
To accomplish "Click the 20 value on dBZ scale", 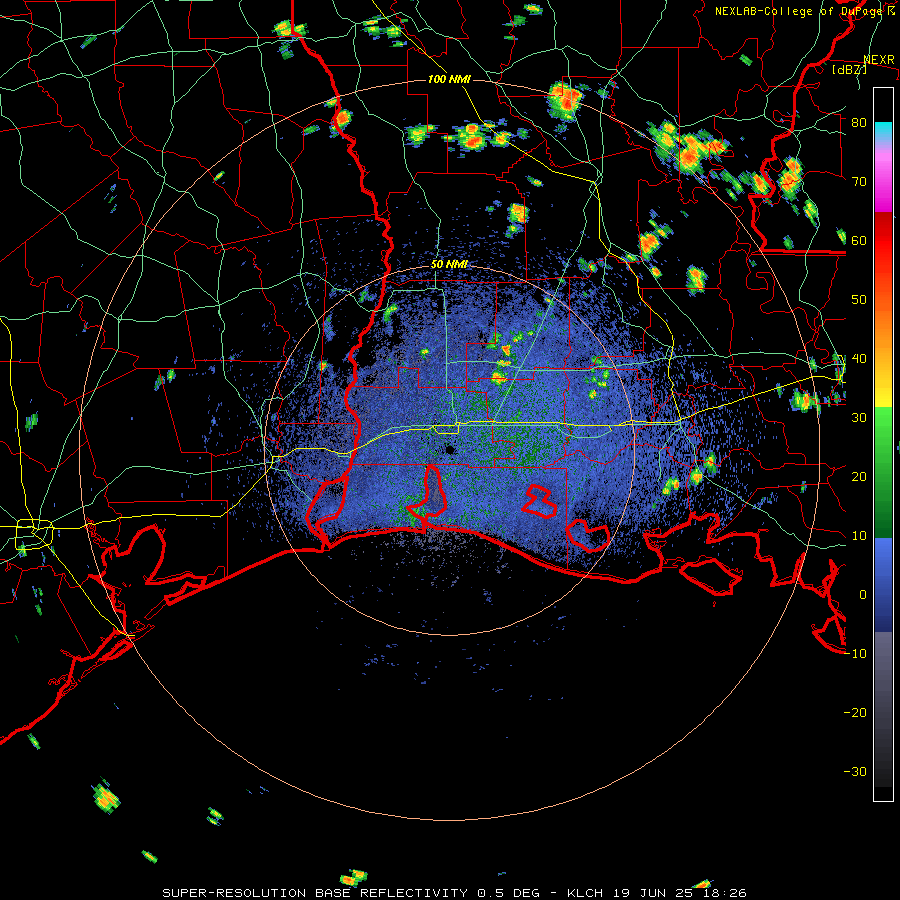I will click(859, 476).
